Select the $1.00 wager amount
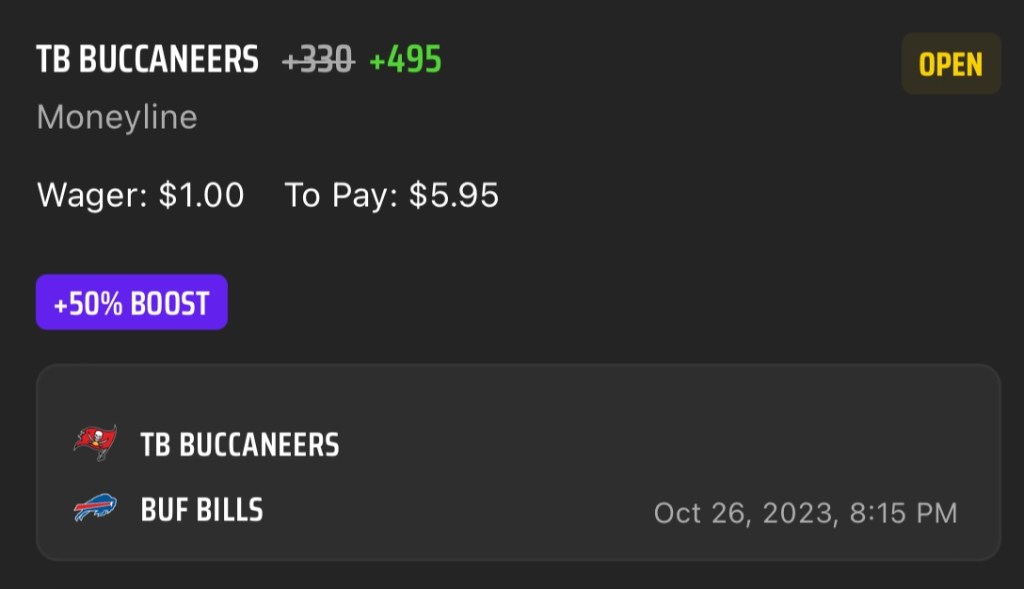Viewport: 1024px width, 589px height. click(x=201, y=195)
